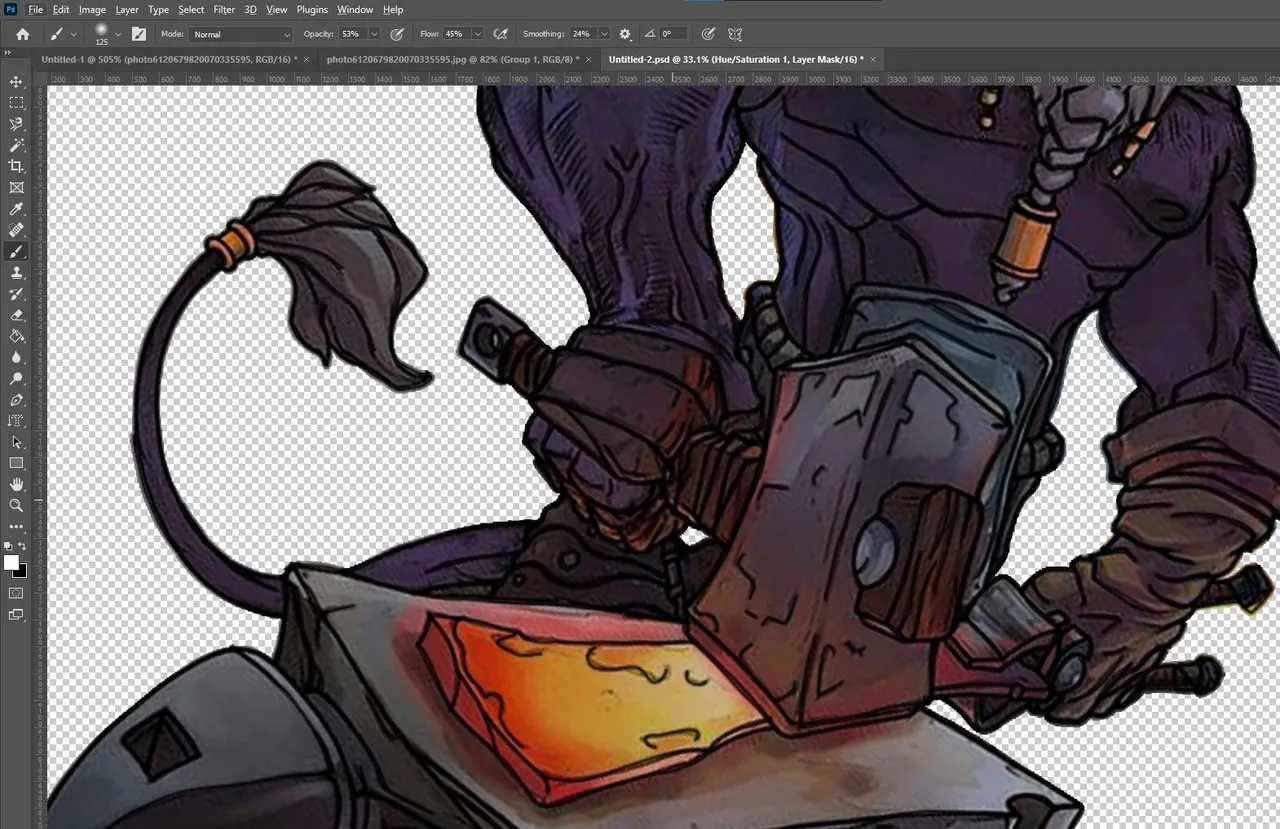
Task: Select the Blur tool
Action: pyautogui.click(x=16, y=357)
